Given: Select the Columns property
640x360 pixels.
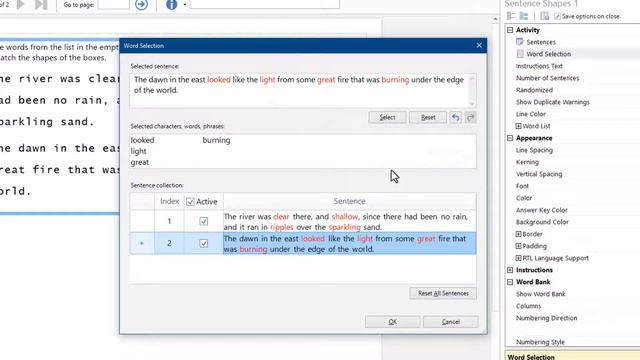Looking at the screenshot, I should [x=529, y=306].
